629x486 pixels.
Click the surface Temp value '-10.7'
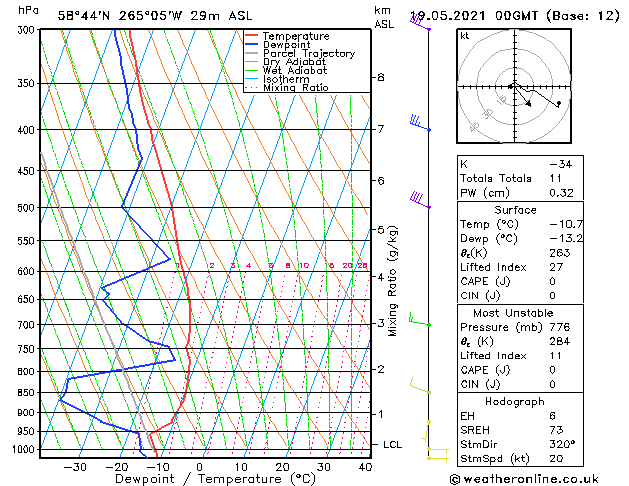point(566,225)
